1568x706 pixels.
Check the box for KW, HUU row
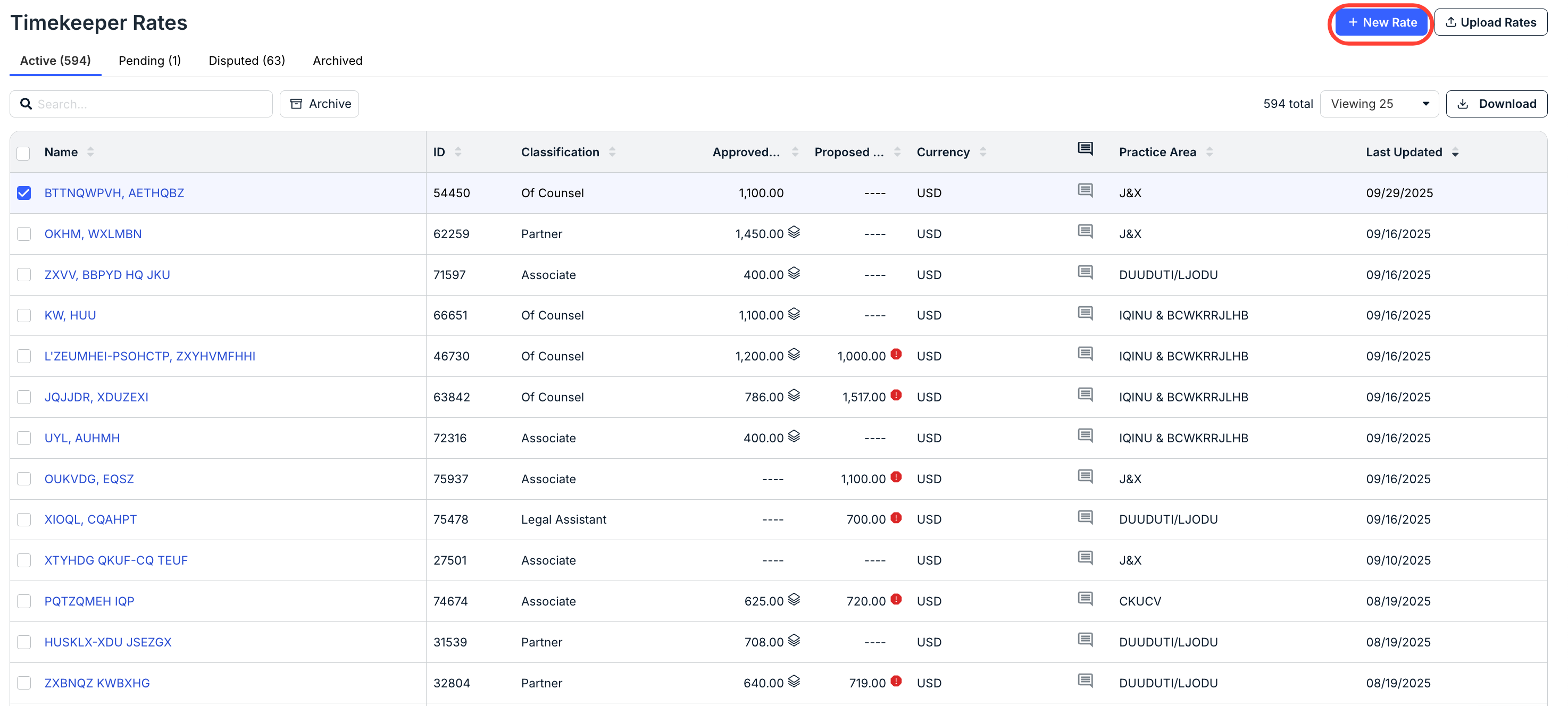(24, 315)
